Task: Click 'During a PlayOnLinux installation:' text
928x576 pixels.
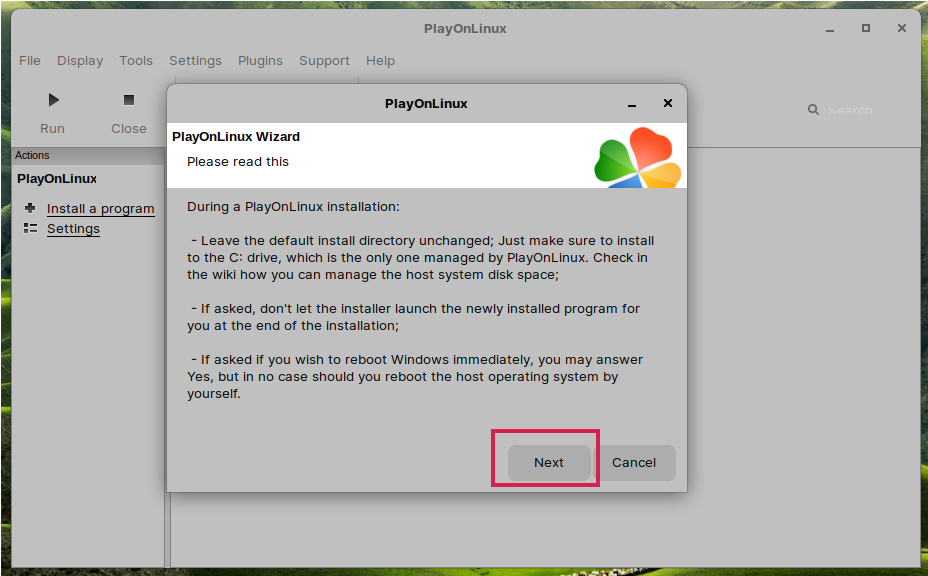Action: click(294, 207)
